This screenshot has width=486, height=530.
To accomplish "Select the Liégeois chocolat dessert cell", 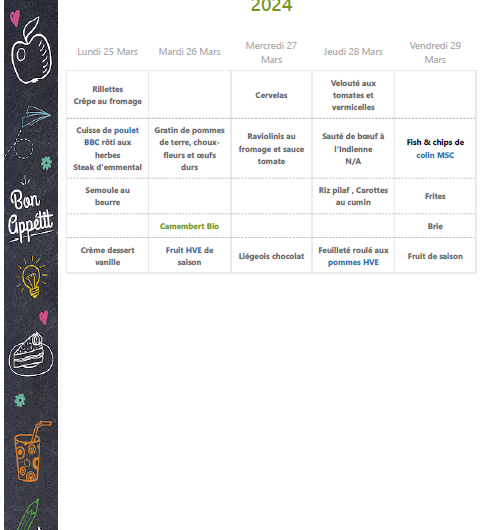I will 271,256.
